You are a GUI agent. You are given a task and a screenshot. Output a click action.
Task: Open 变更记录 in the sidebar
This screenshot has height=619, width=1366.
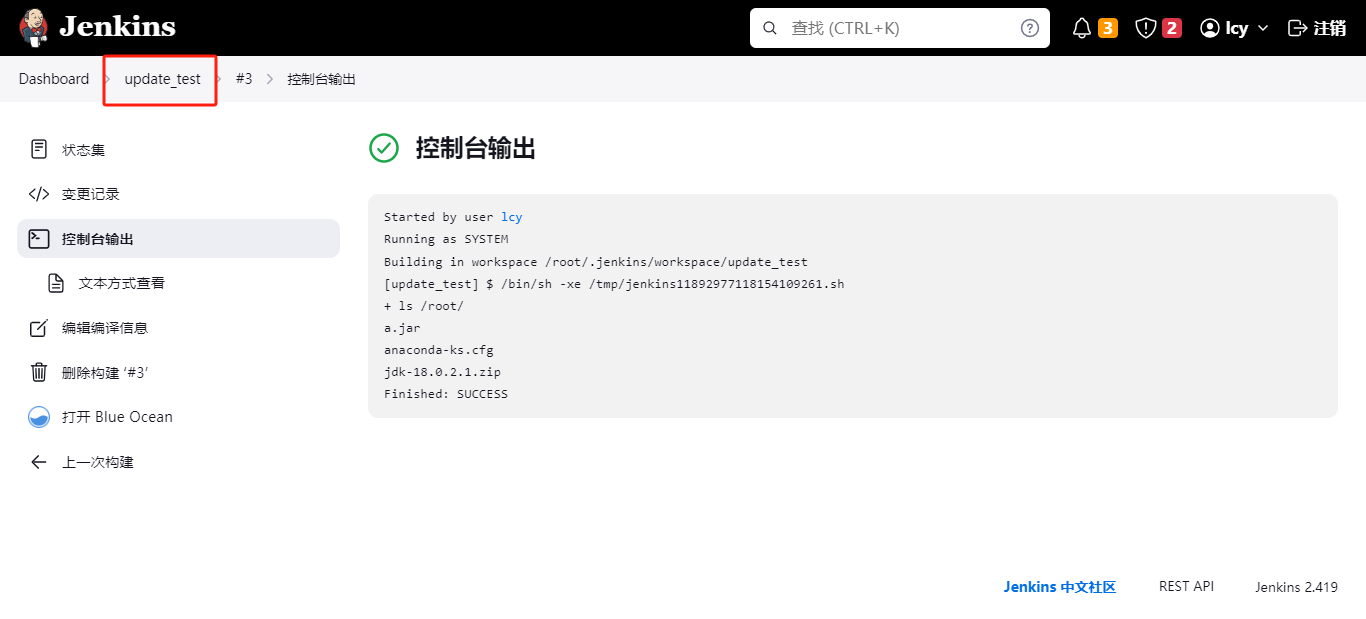pyautogui.click(x=178, y=194)
